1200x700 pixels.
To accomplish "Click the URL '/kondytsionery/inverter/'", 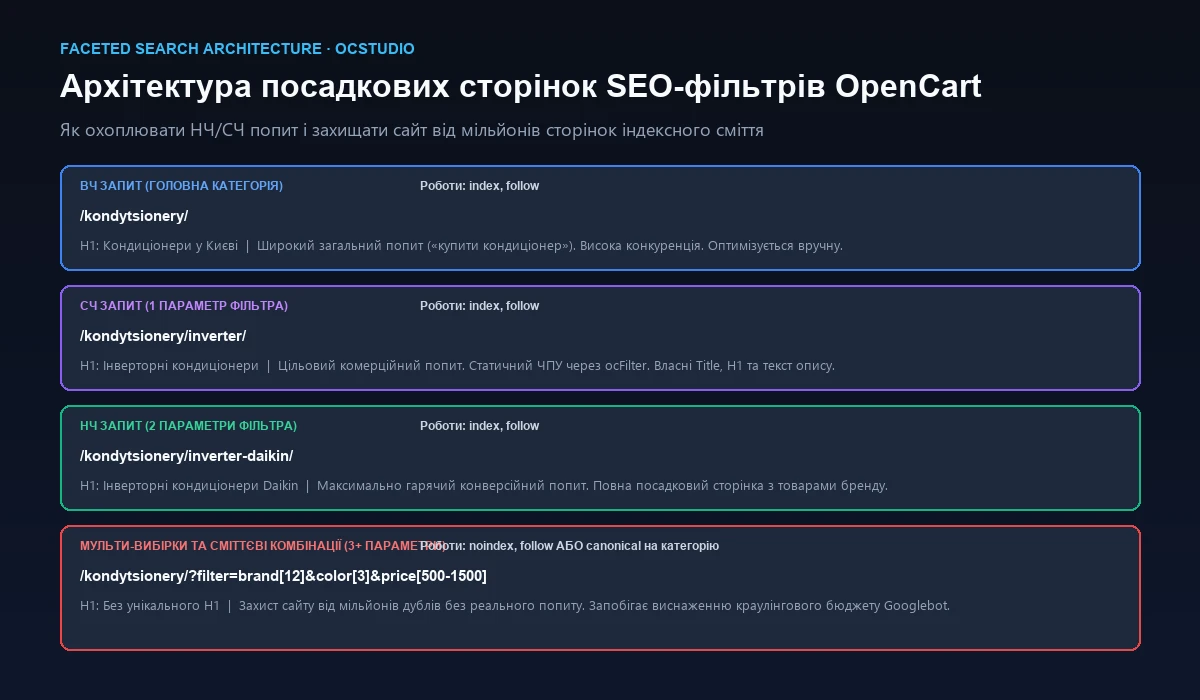I will click(163, 336).
